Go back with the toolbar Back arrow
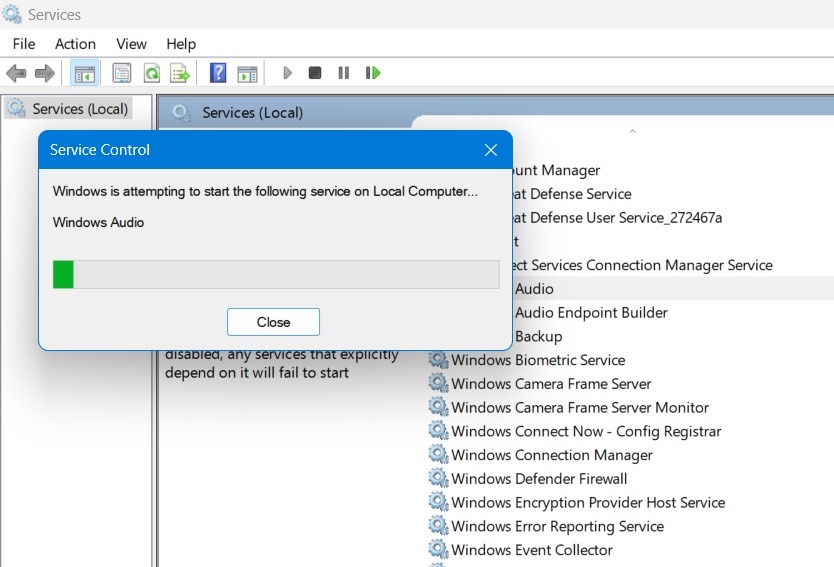 (x=16, y=73)
